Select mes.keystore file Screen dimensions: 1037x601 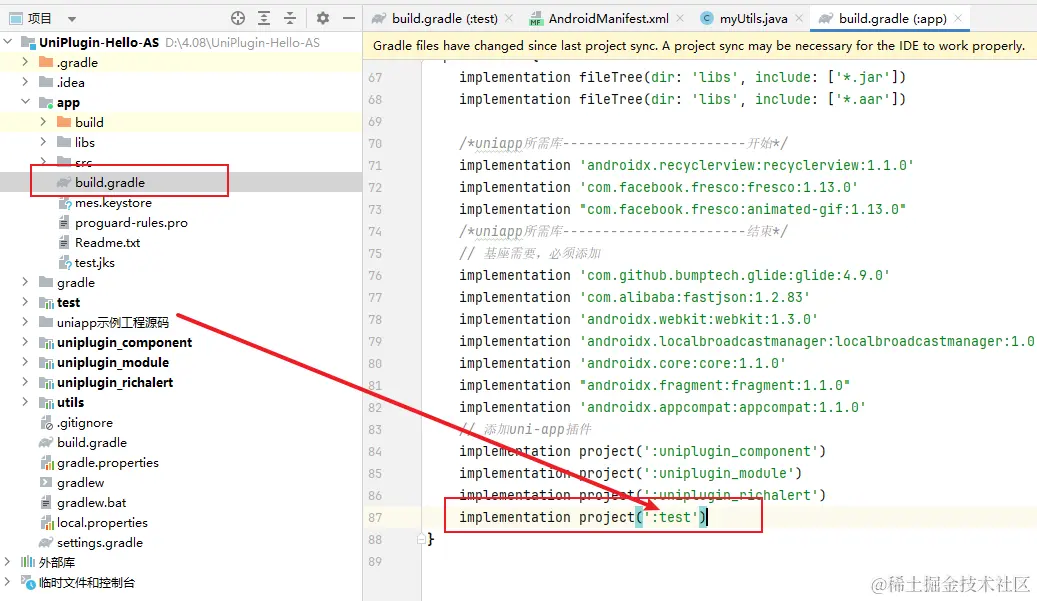point(113,202)
